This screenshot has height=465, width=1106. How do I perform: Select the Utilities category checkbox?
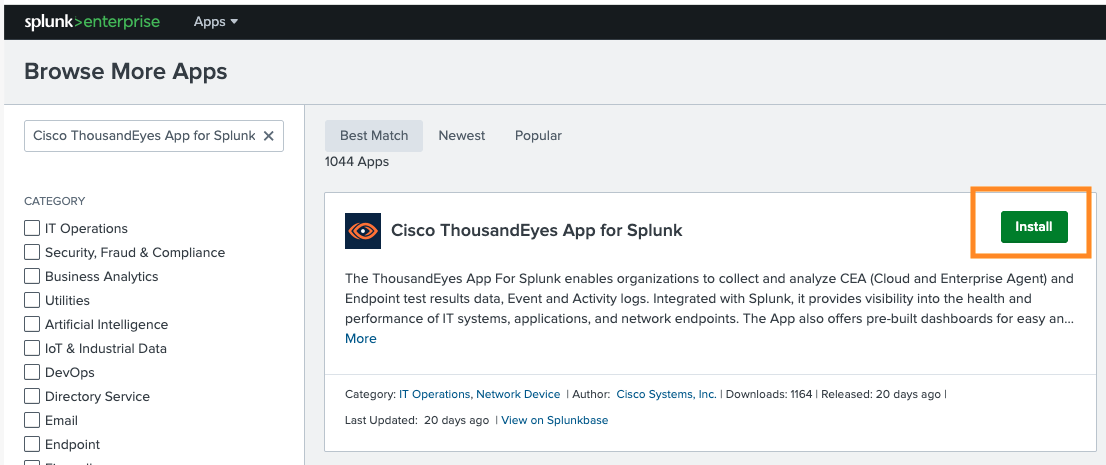click(x=32, y=301)
